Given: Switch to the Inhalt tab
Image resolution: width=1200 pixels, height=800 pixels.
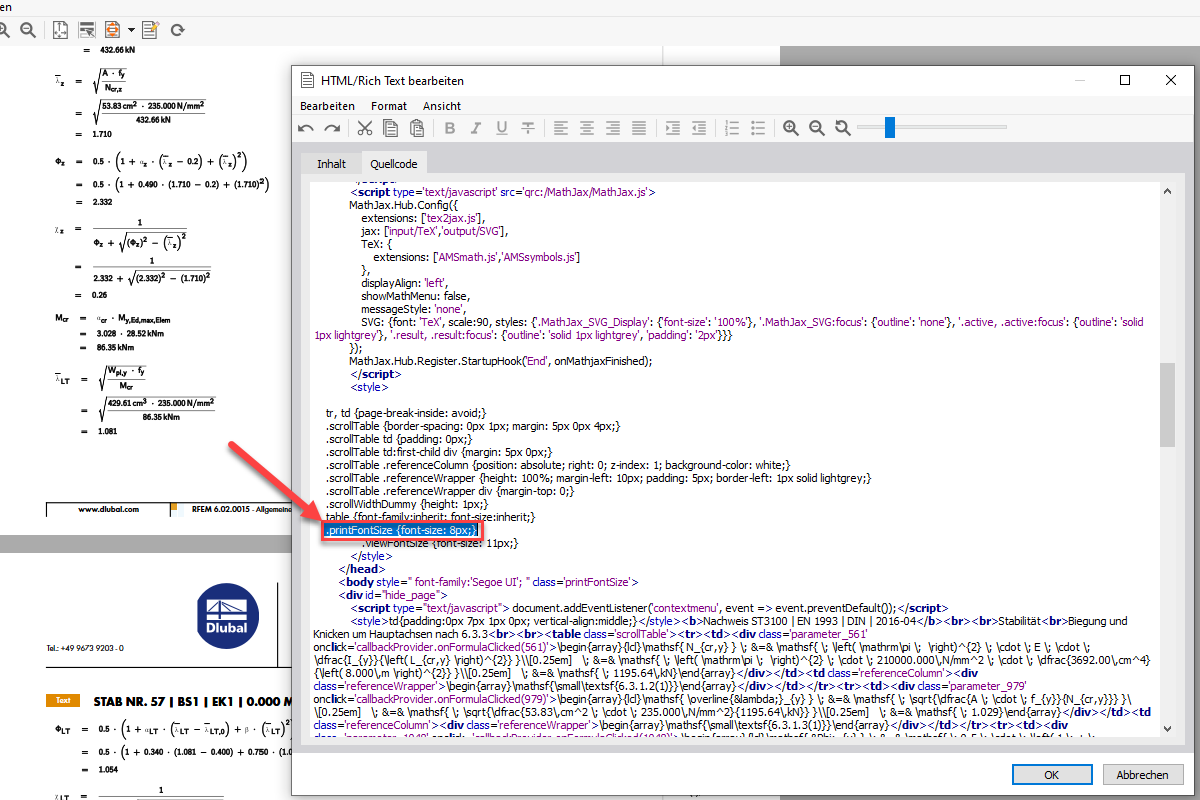Looking at the screenshot, I should [331, 164].
